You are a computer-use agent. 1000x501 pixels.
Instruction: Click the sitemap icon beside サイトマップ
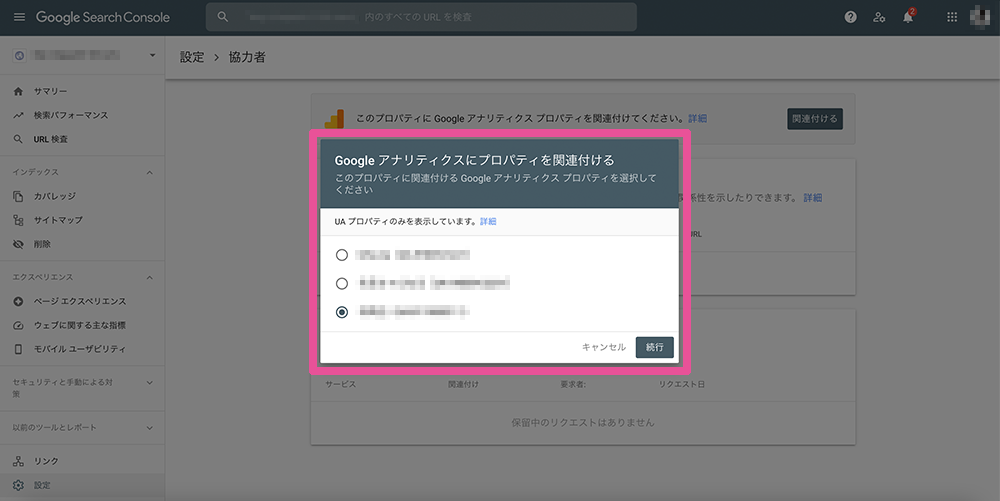click(18, 220)
